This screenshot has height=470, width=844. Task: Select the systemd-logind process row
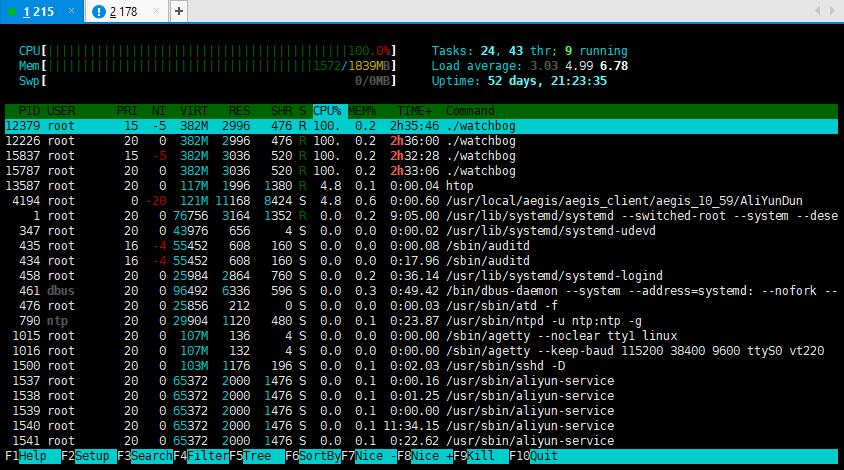point(421,276)
